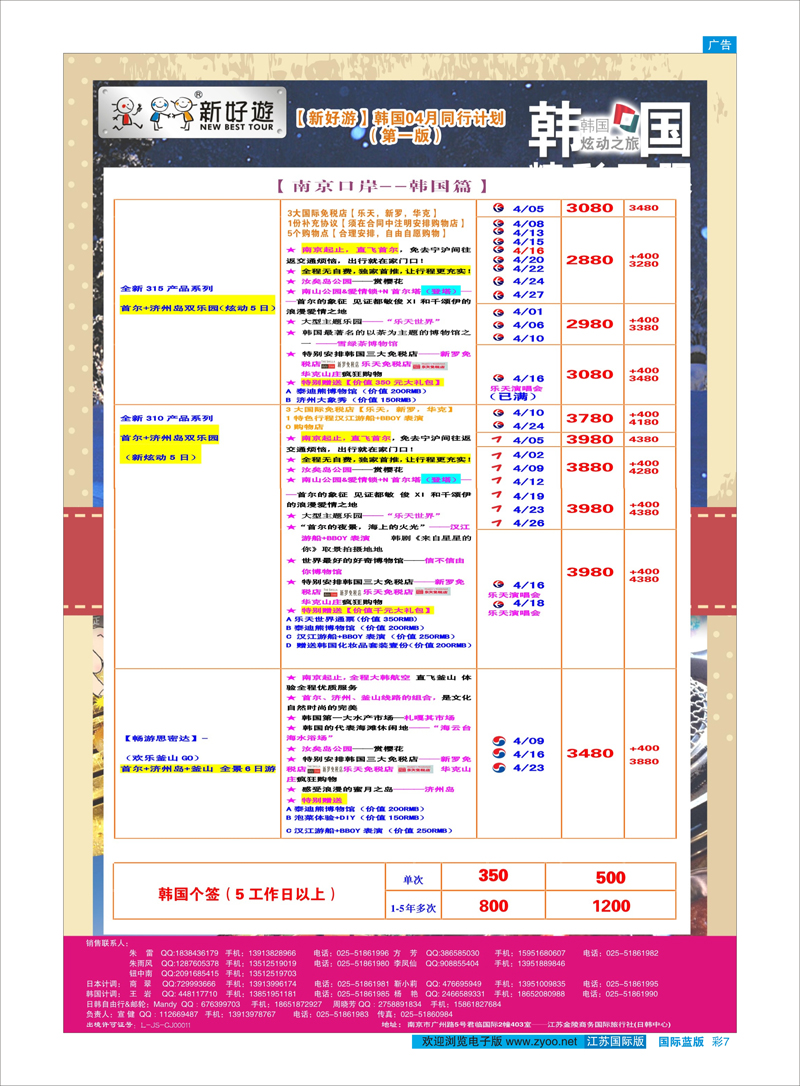Click the visa price 800
Screen dimensions: 800x1086
493,906
